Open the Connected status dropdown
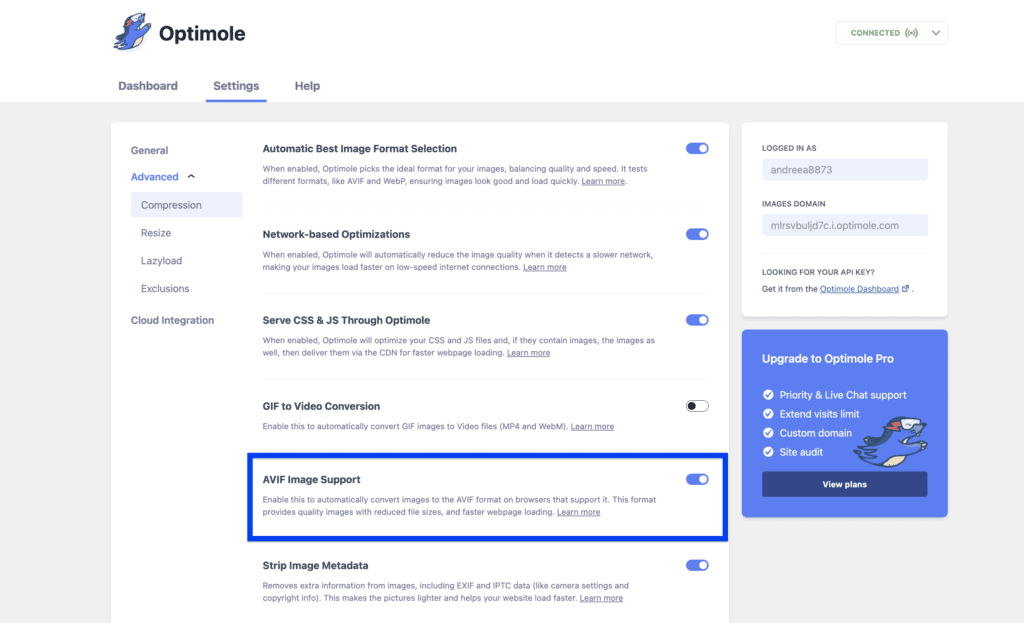 point(935,32)
